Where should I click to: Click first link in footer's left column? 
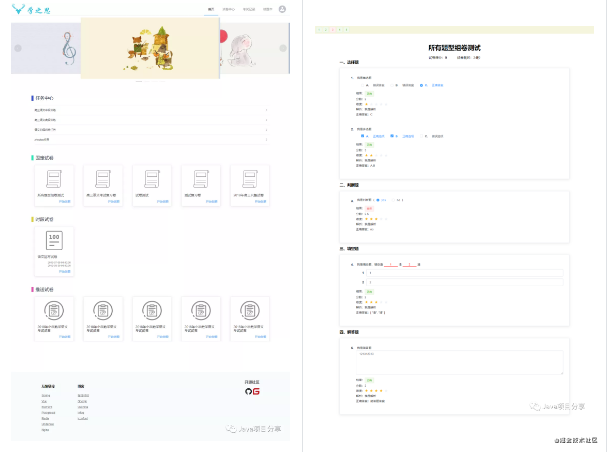46,396
